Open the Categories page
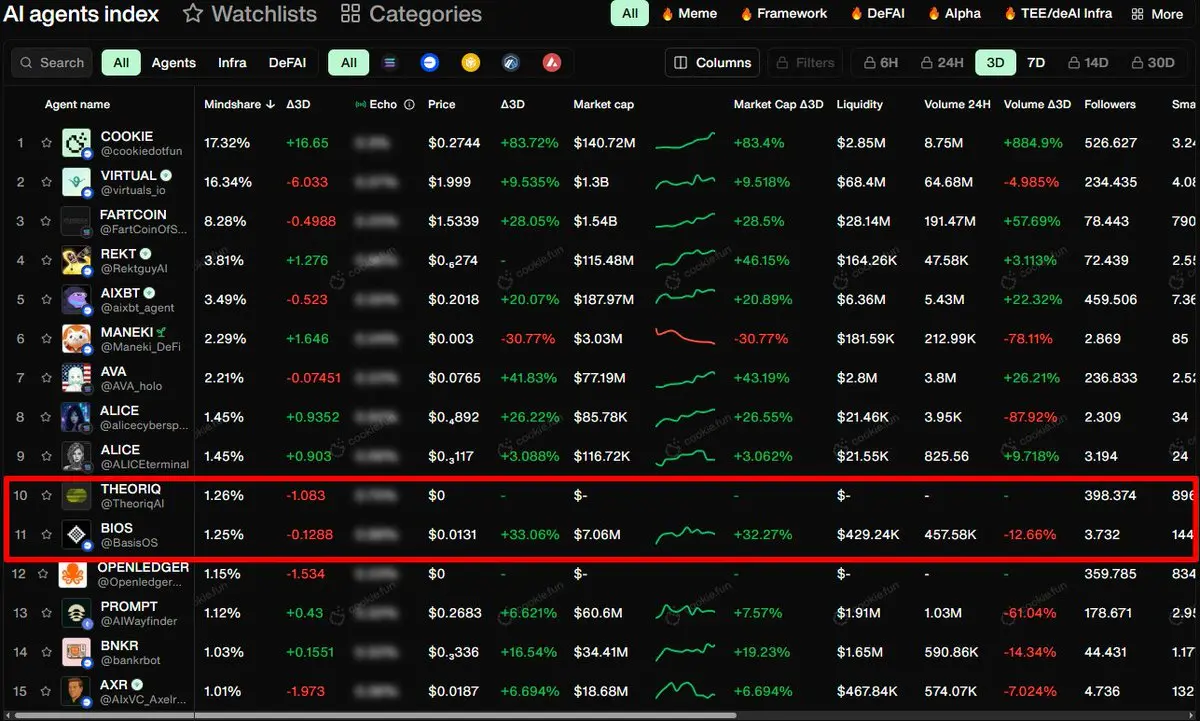 click(411, 14)
